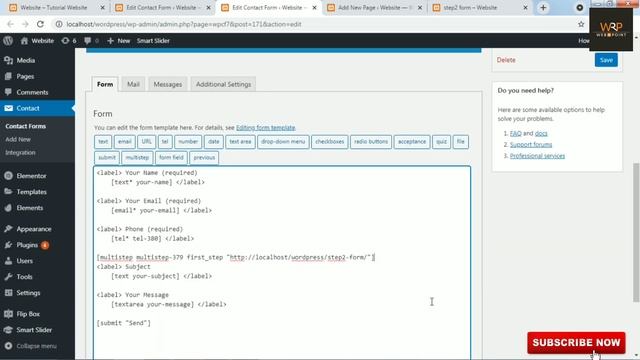Insert a radio buttons tag

click(371, 142)
